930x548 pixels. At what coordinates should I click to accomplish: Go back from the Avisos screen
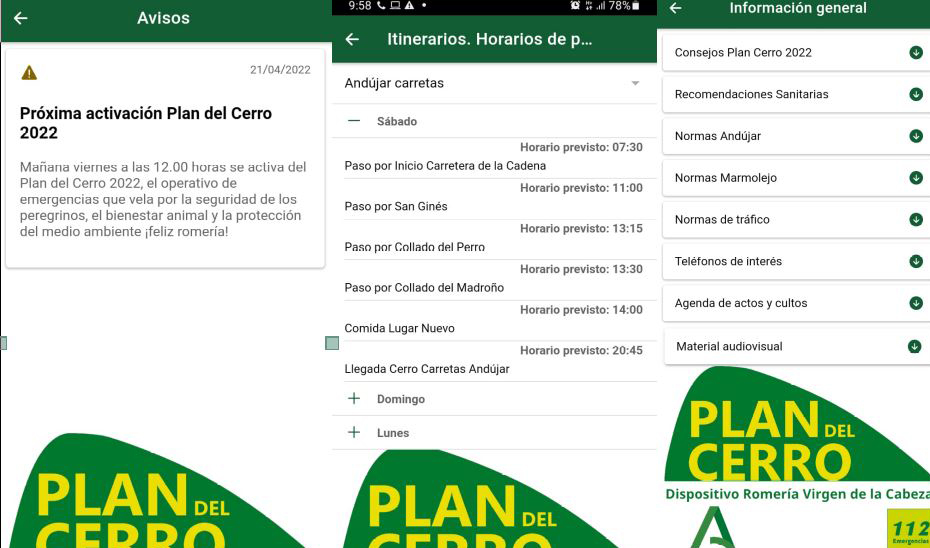tap(20, 18)
